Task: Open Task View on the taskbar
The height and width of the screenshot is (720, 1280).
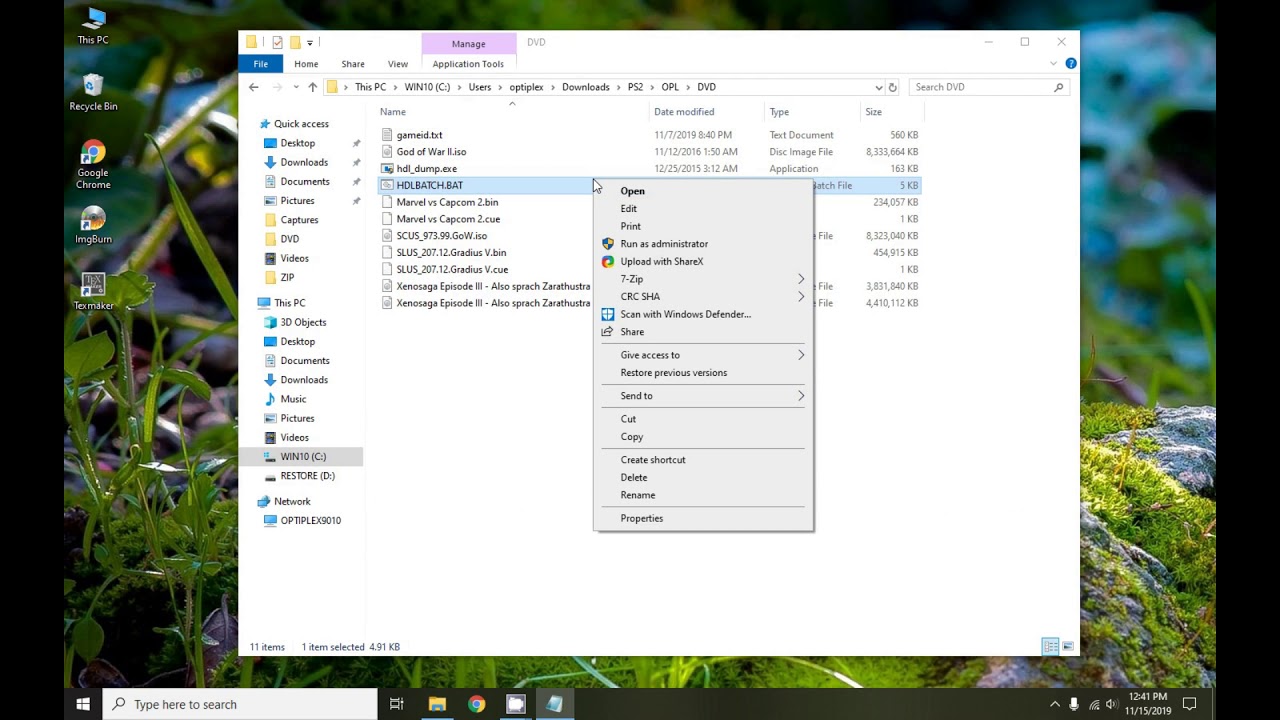Action: click(x=397, y=704)
